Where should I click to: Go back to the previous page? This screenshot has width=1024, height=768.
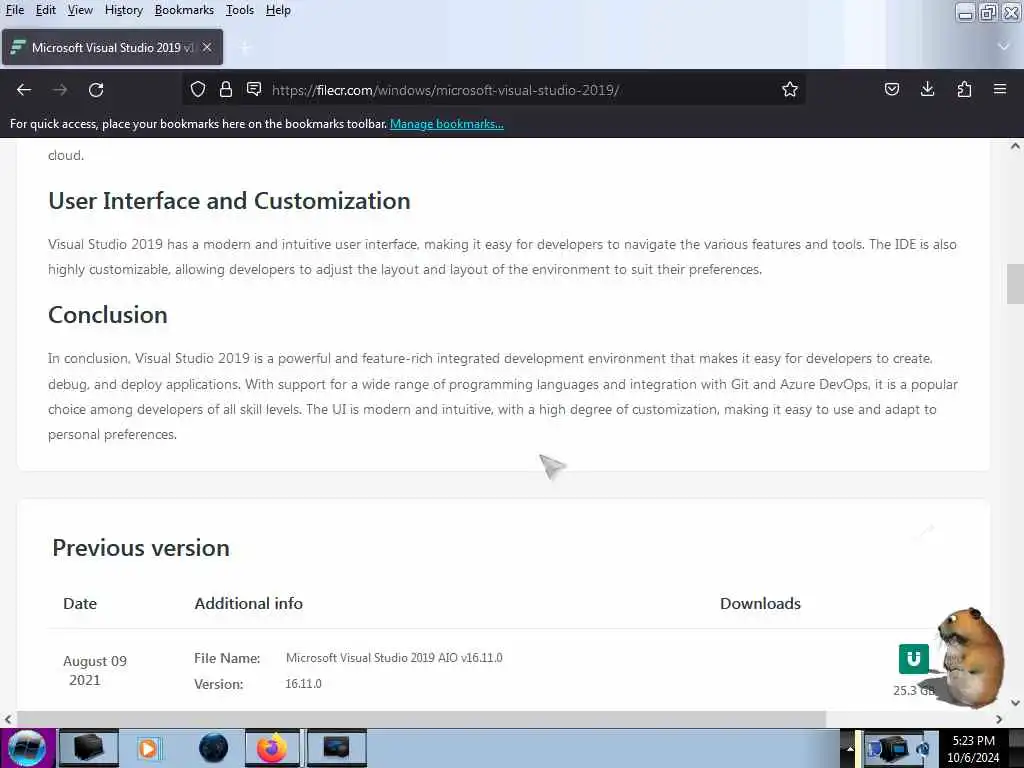(24, 89)
